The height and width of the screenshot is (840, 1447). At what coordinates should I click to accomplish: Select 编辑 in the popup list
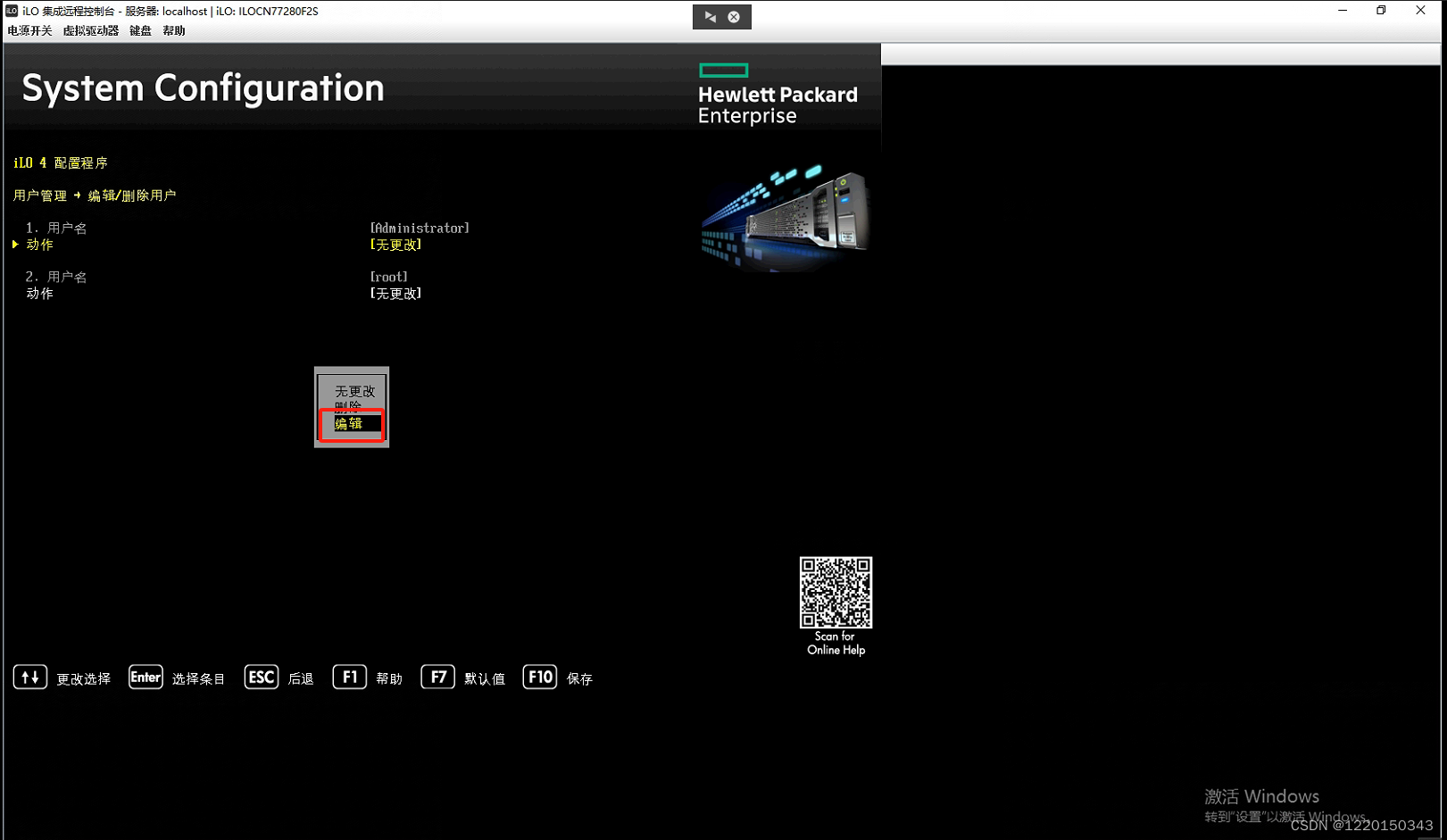(x=348, y=423)
